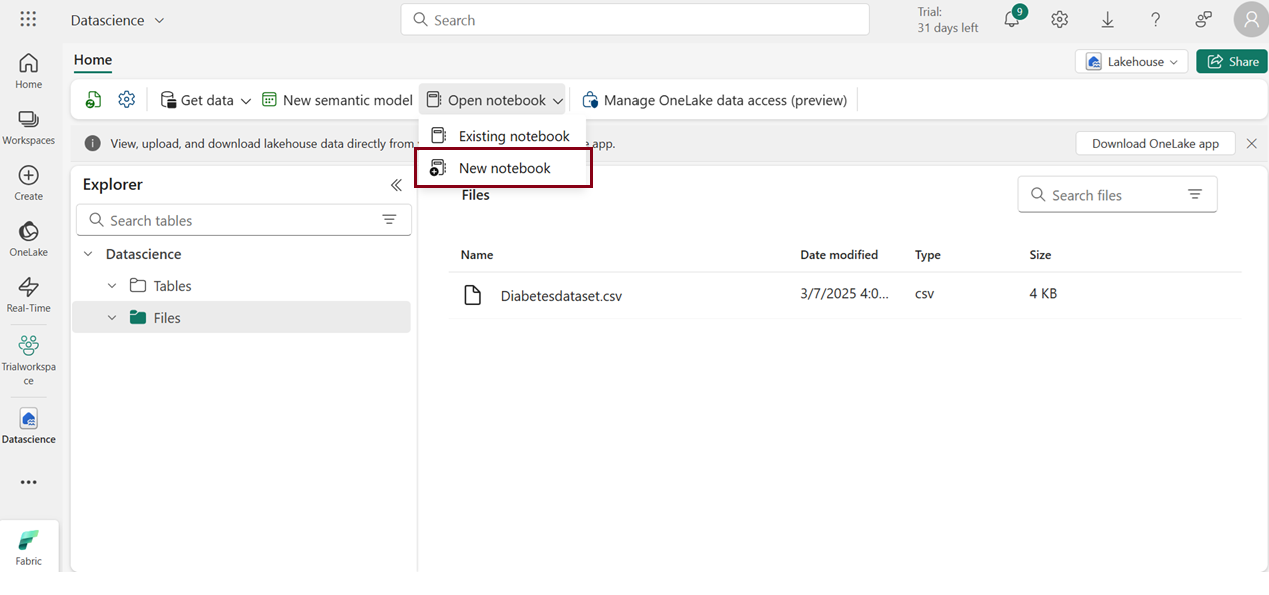Collapse the Explorer pane with double chevron
This screenshot has width=1269, height=595.
396,185
